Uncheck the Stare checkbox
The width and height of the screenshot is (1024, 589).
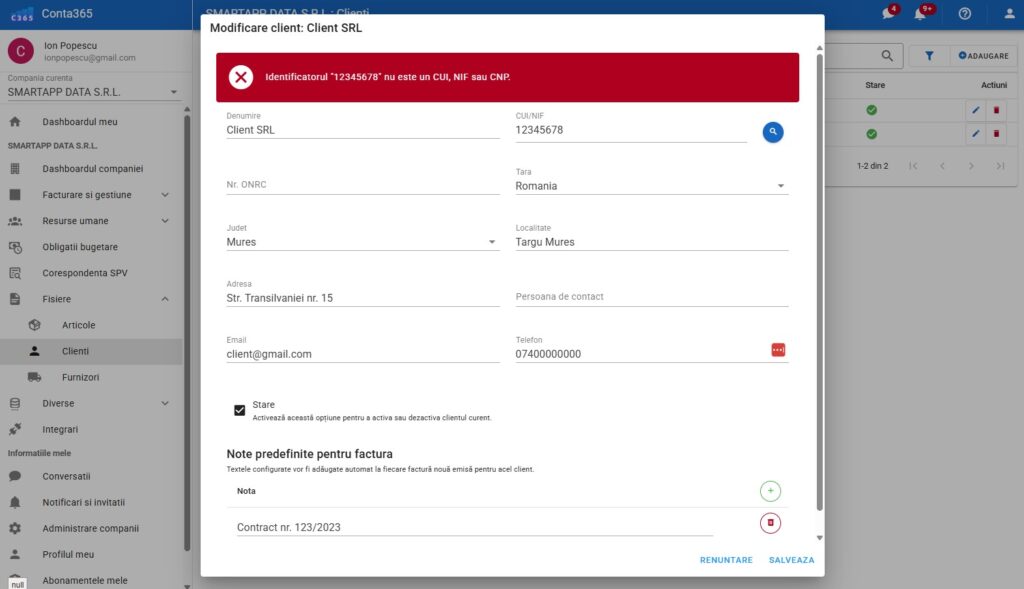240,410
